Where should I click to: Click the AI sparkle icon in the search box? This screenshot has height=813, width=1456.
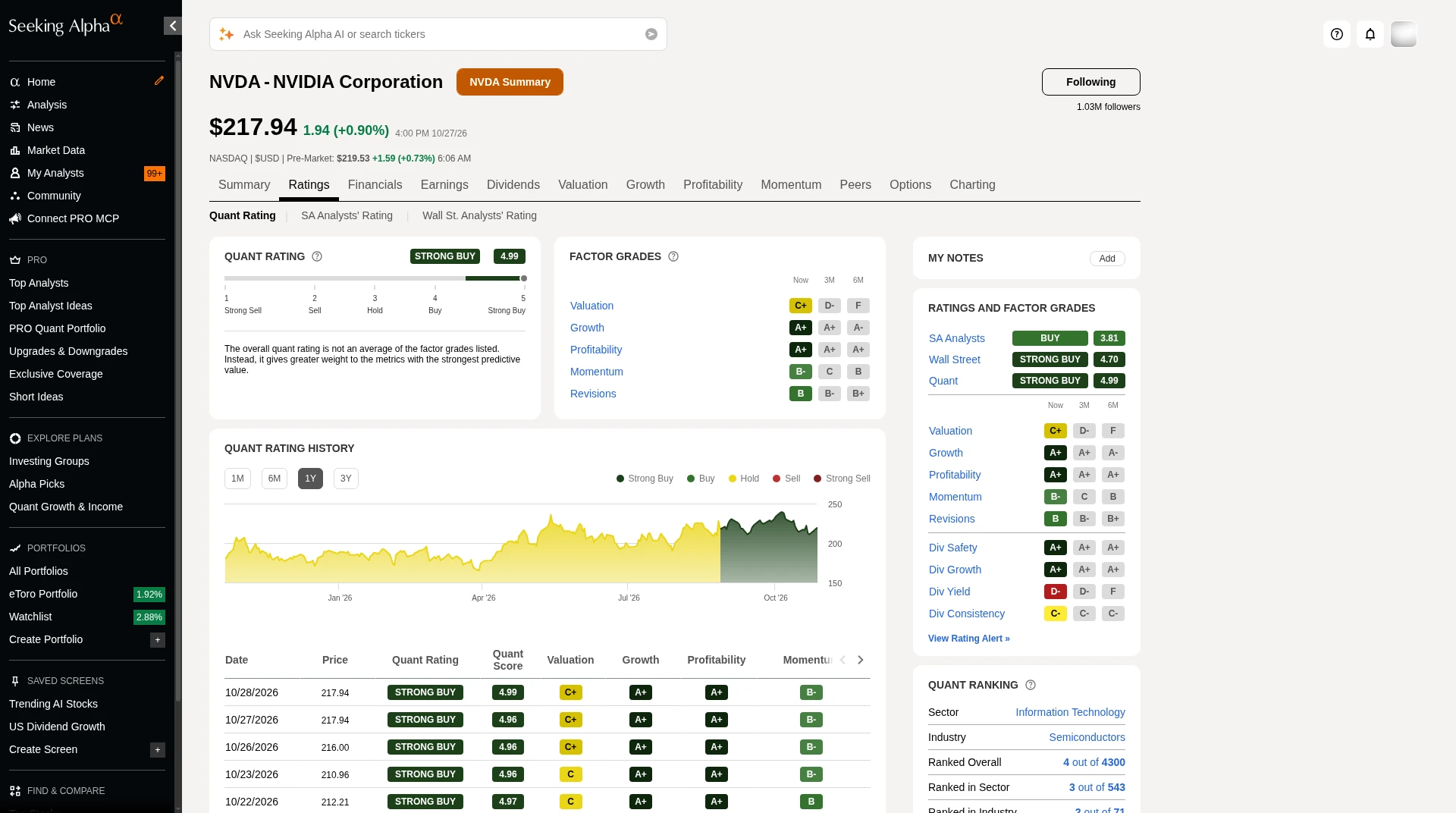point(226,34)
